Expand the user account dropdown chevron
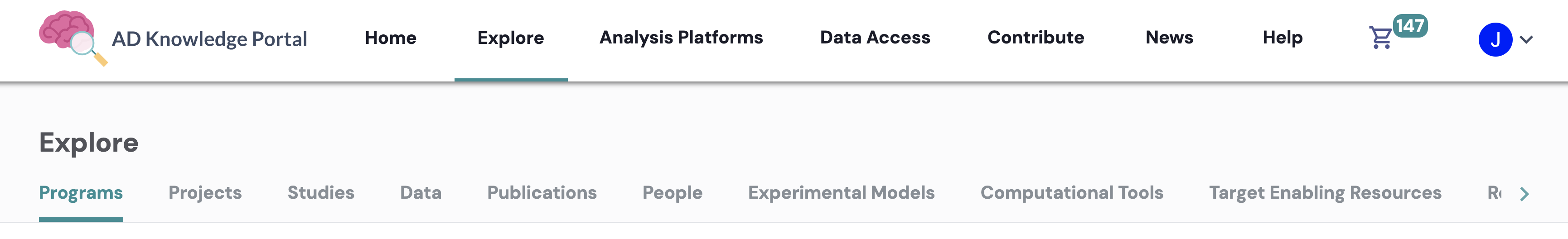This screenshot has width=1568, height=239. point(1526,39)
